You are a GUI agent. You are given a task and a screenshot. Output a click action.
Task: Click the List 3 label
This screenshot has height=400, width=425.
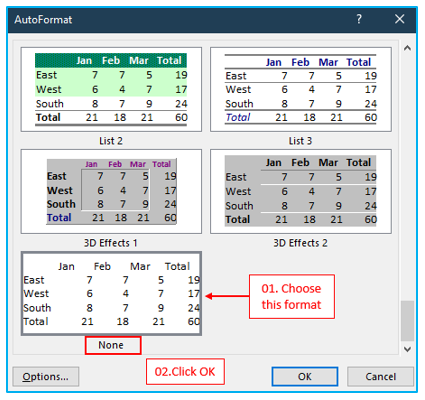[300, 141]
